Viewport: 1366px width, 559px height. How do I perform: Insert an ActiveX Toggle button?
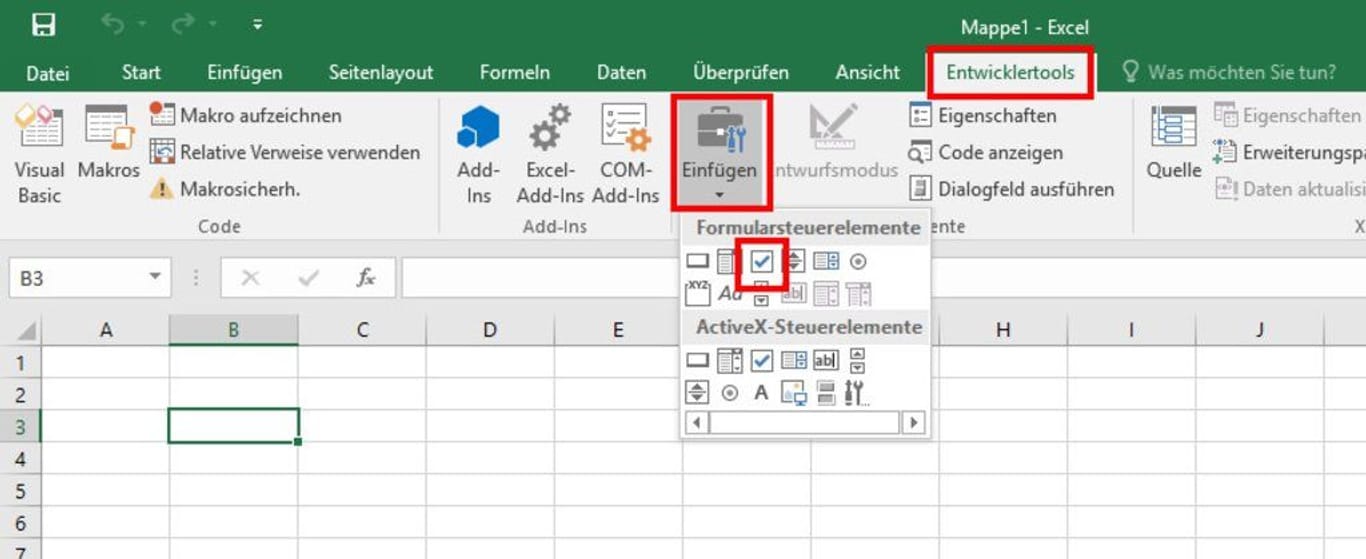(826, 393)
